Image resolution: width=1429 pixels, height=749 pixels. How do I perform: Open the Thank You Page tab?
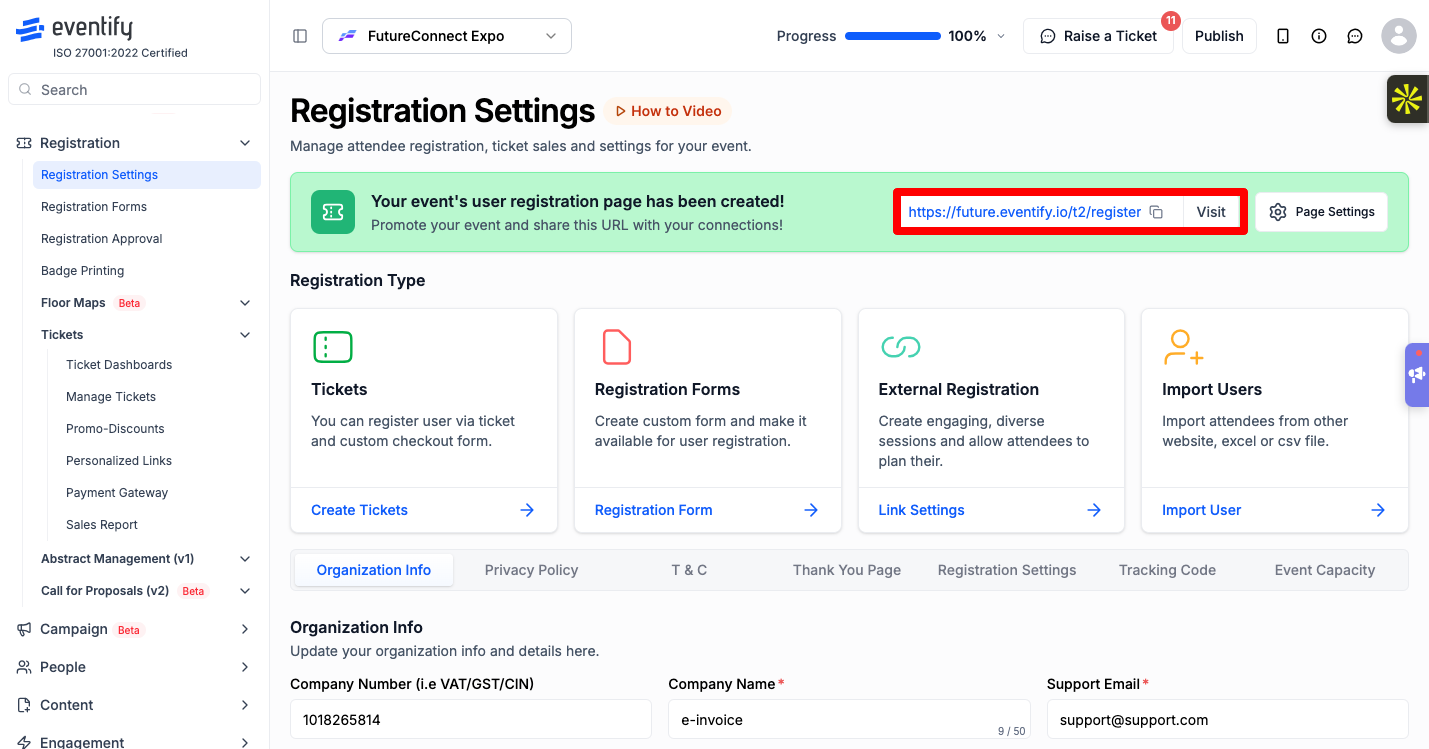point(847,570)
